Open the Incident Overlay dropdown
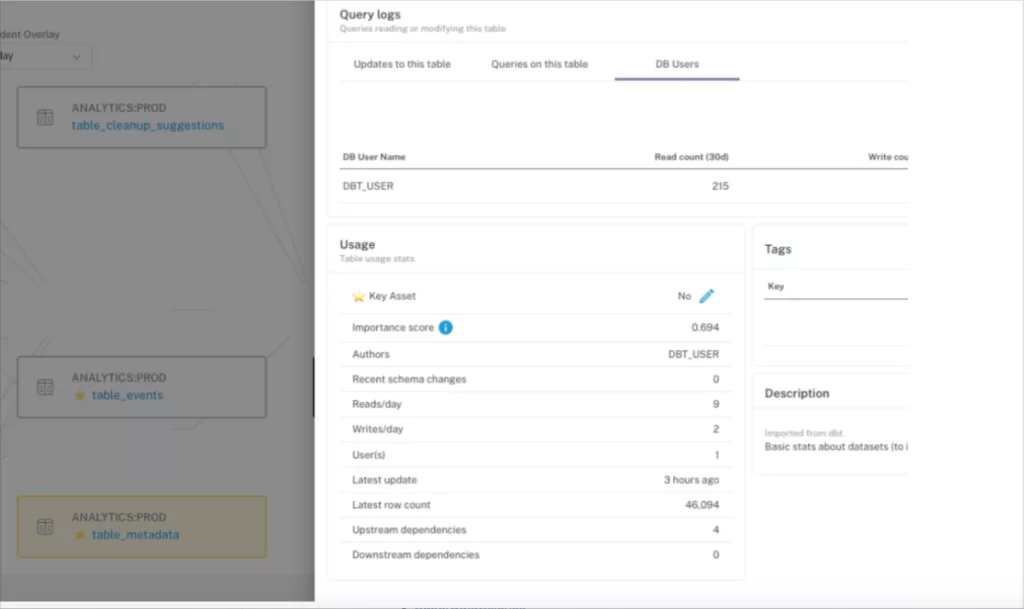 [42, 57]
